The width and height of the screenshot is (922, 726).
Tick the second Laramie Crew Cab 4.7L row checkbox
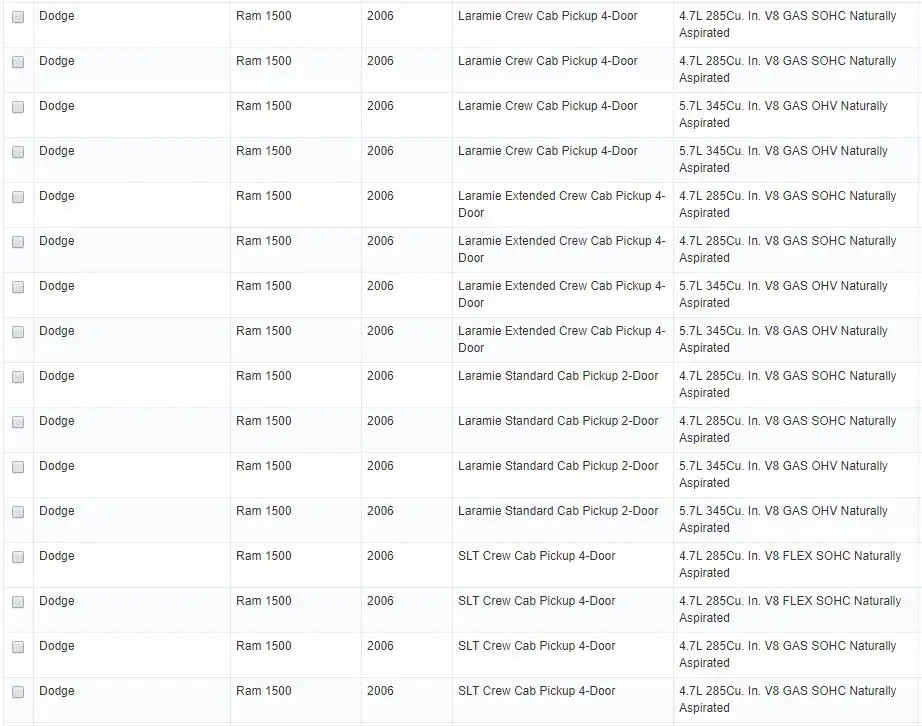18,62
